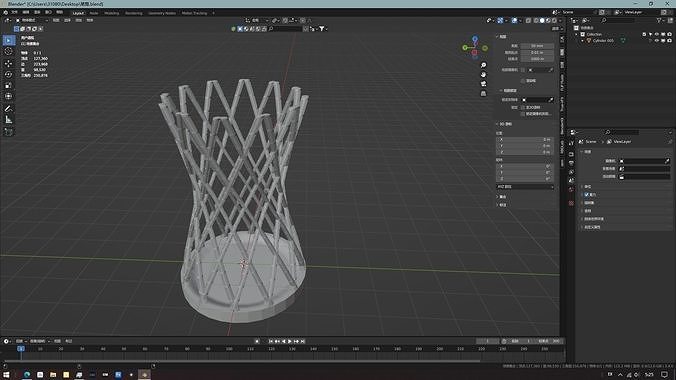Switch to the Motion Tracking workspace tab
This screenshot has height=380, width=676.
coord(194,13)
